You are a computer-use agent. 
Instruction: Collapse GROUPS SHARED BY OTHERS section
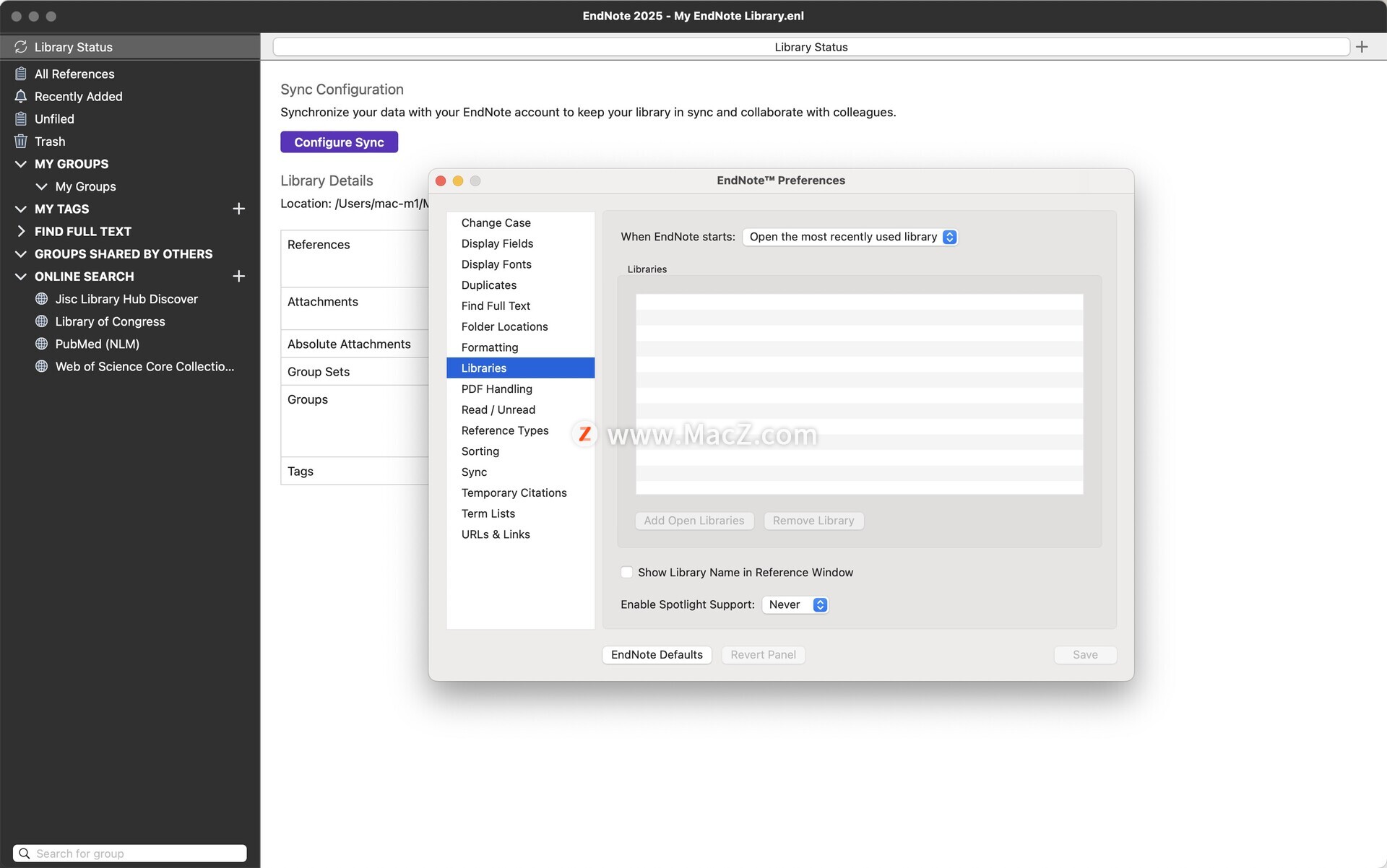[20, 253]
